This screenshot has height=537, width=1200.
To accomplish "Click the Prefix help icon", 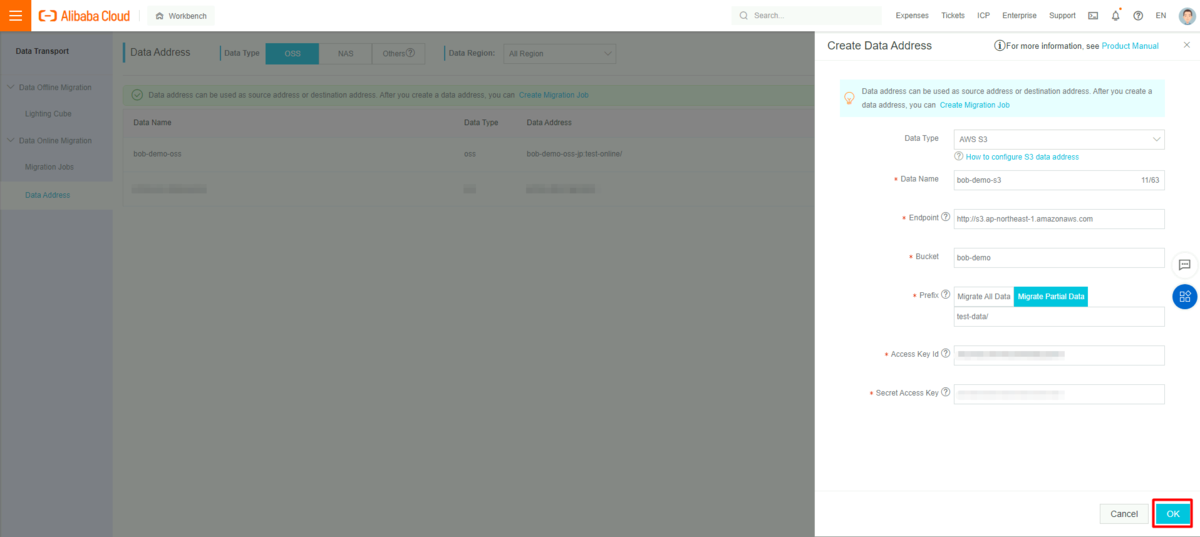I will [946, 295].
